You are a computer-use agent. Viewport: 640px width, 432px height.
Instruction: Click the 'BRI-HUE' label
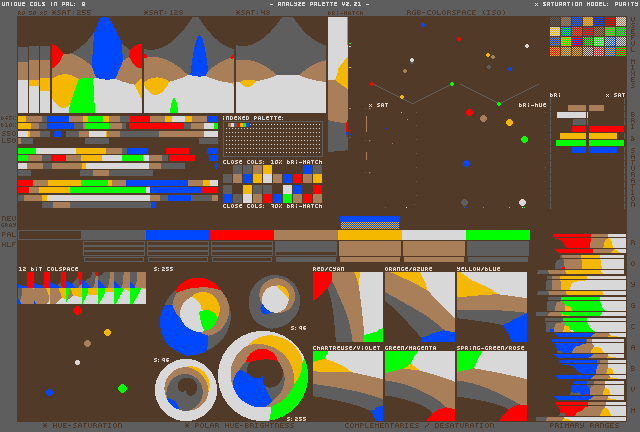pyautogui.click(x=532, y=105)
